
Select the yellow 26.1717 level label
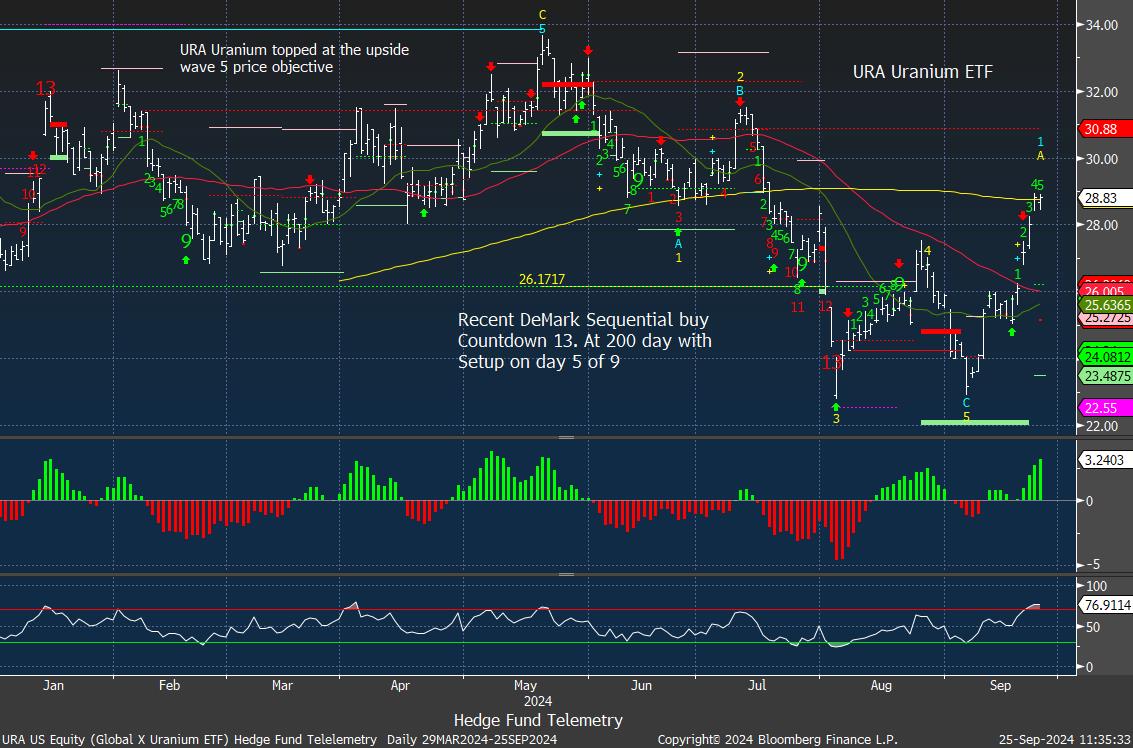tap(542, 279)
